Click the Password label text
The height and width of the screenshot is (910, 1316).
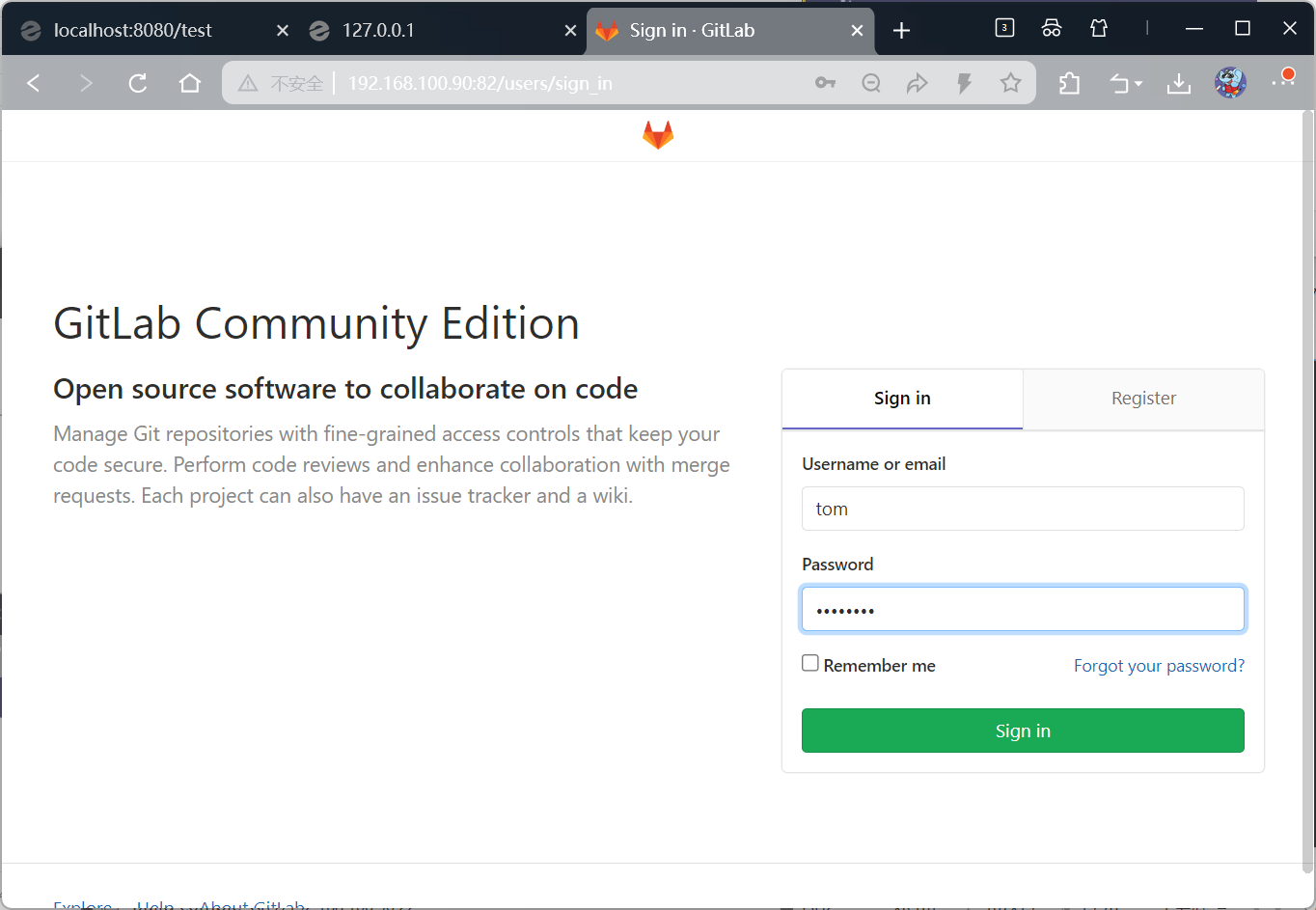pos(837,565)
